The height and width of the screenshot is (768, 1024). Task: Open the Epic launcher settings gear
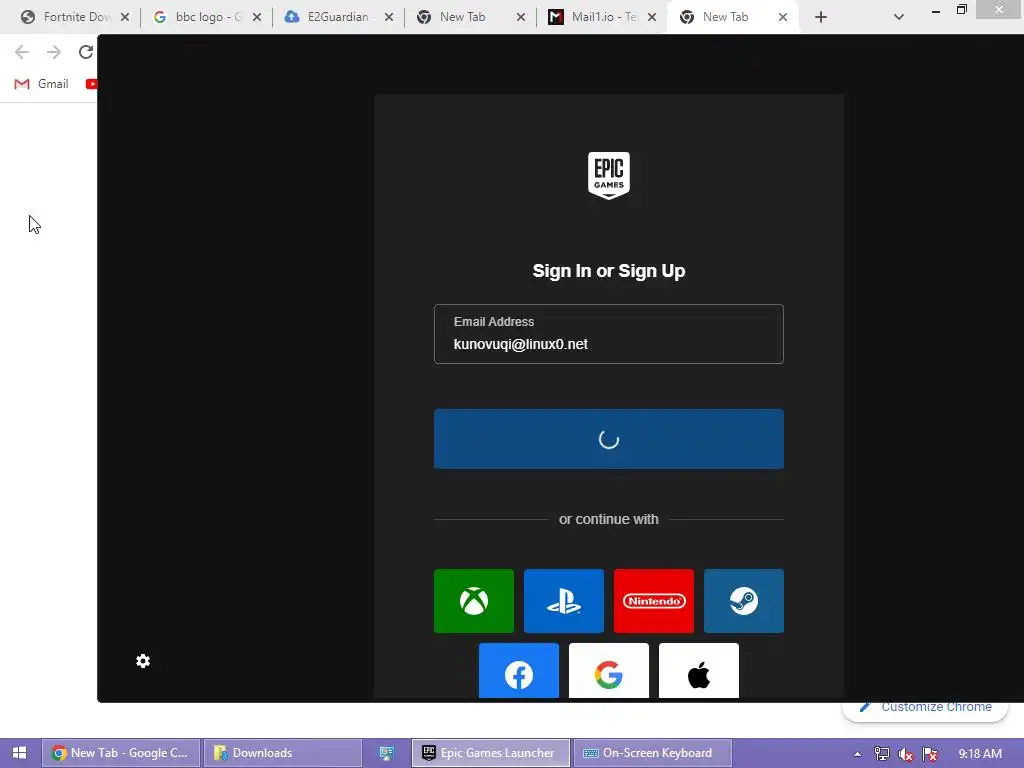143,661
